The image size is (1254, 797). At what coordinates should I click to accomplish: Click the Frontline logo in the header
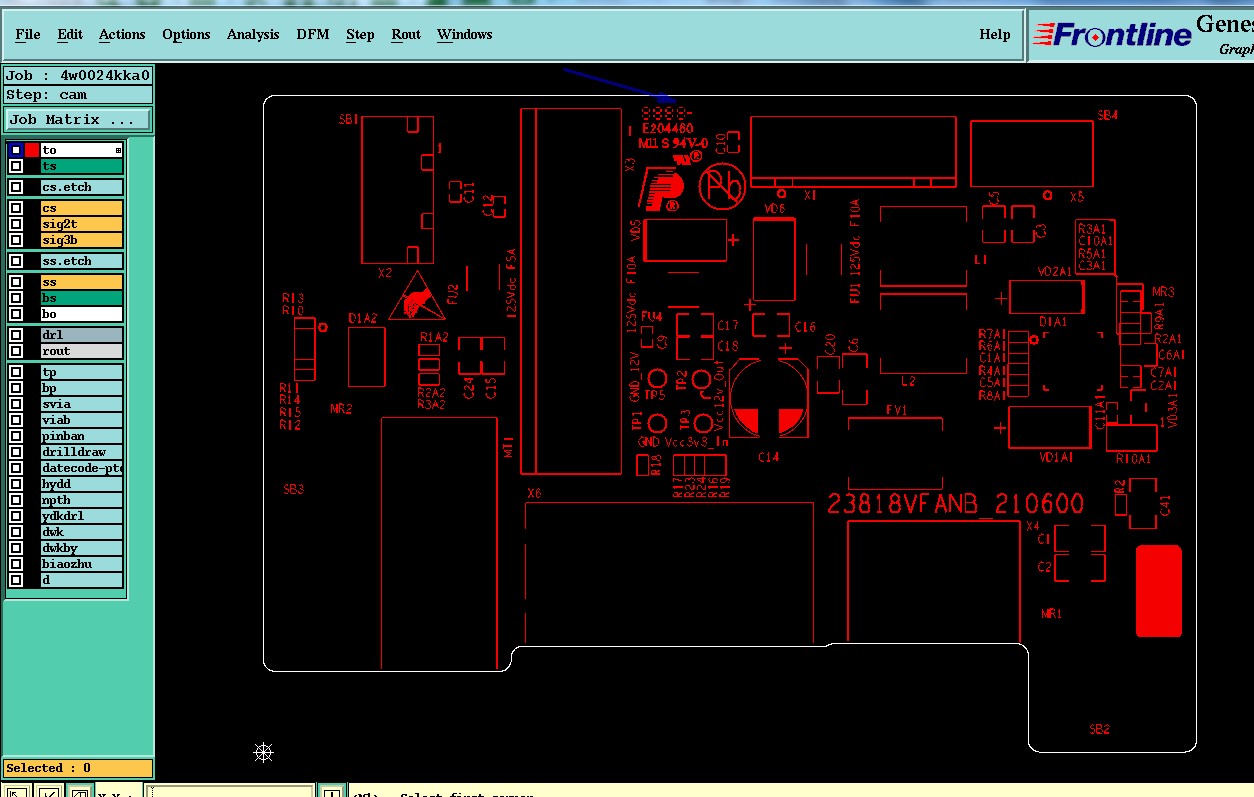pyautogui.click(x=1111, y=36)
